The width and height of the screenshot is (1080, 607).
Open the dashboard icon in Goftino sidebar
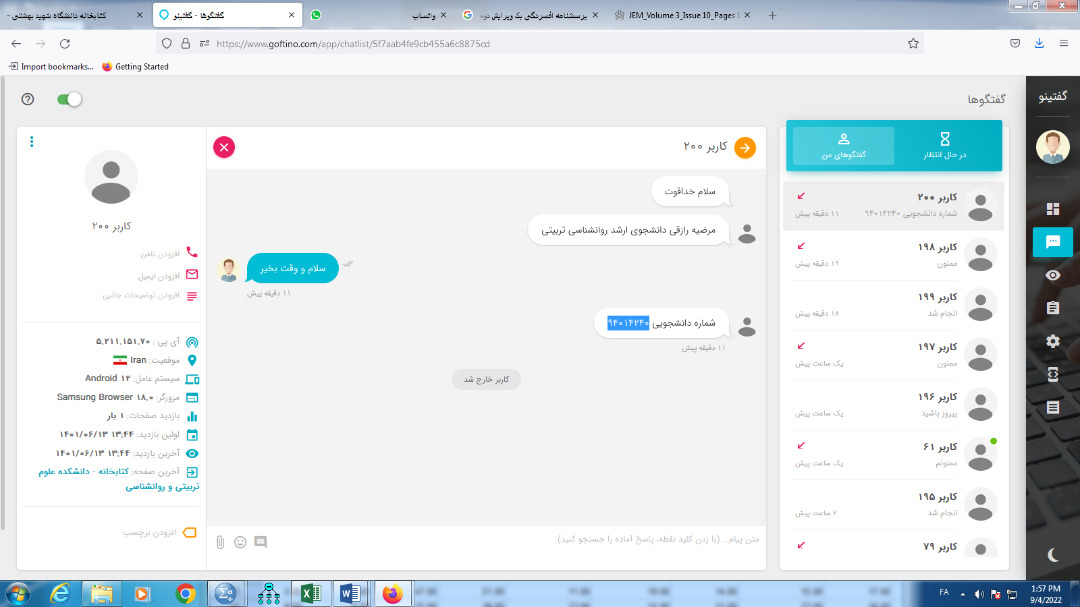pos(1052,209)
